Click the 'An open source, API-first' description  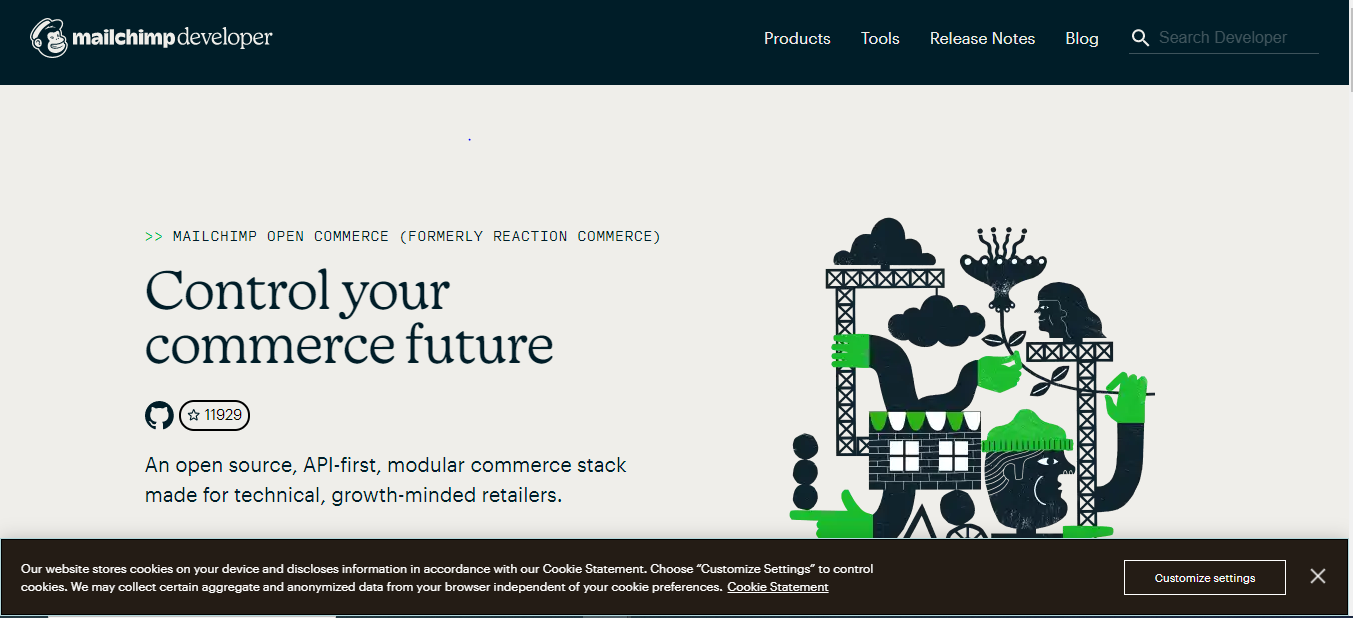point(386,480)
